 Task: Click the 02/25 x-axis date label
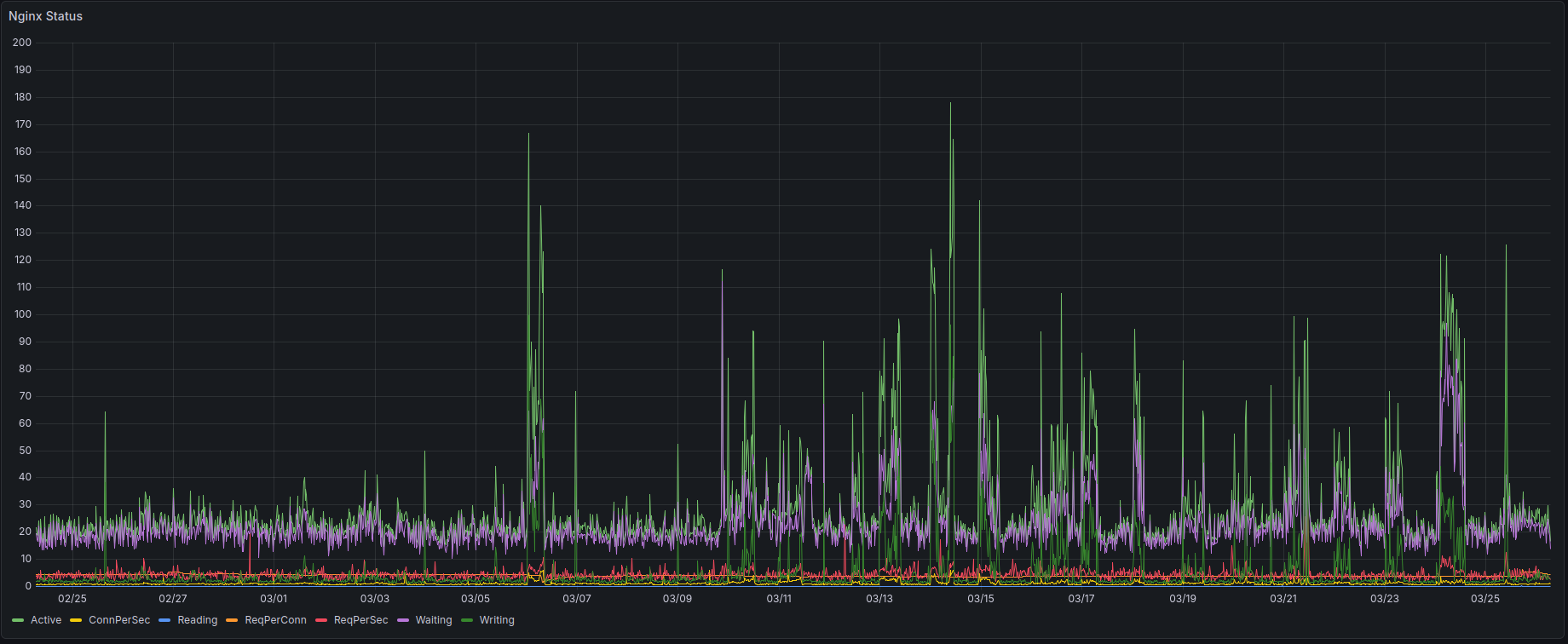coord(72,599)
